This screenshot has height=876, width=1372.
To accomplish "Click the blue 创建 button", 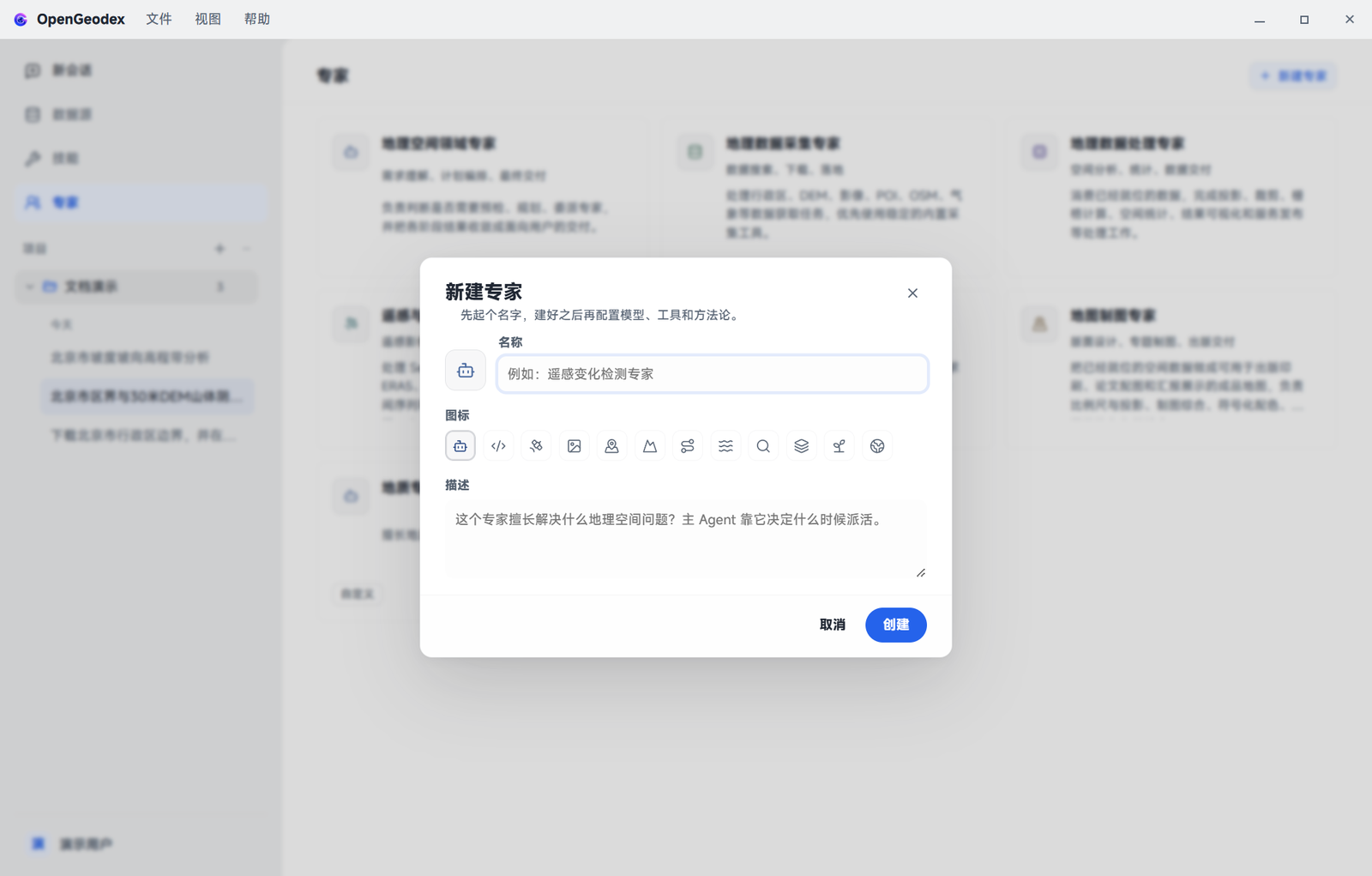I will pyautogui.click(x=896, y=625).
